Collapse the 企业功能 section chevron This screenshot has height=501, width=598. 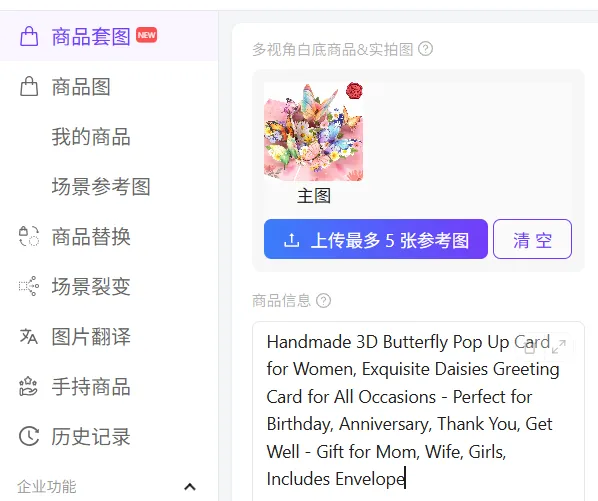coord(190,487)
